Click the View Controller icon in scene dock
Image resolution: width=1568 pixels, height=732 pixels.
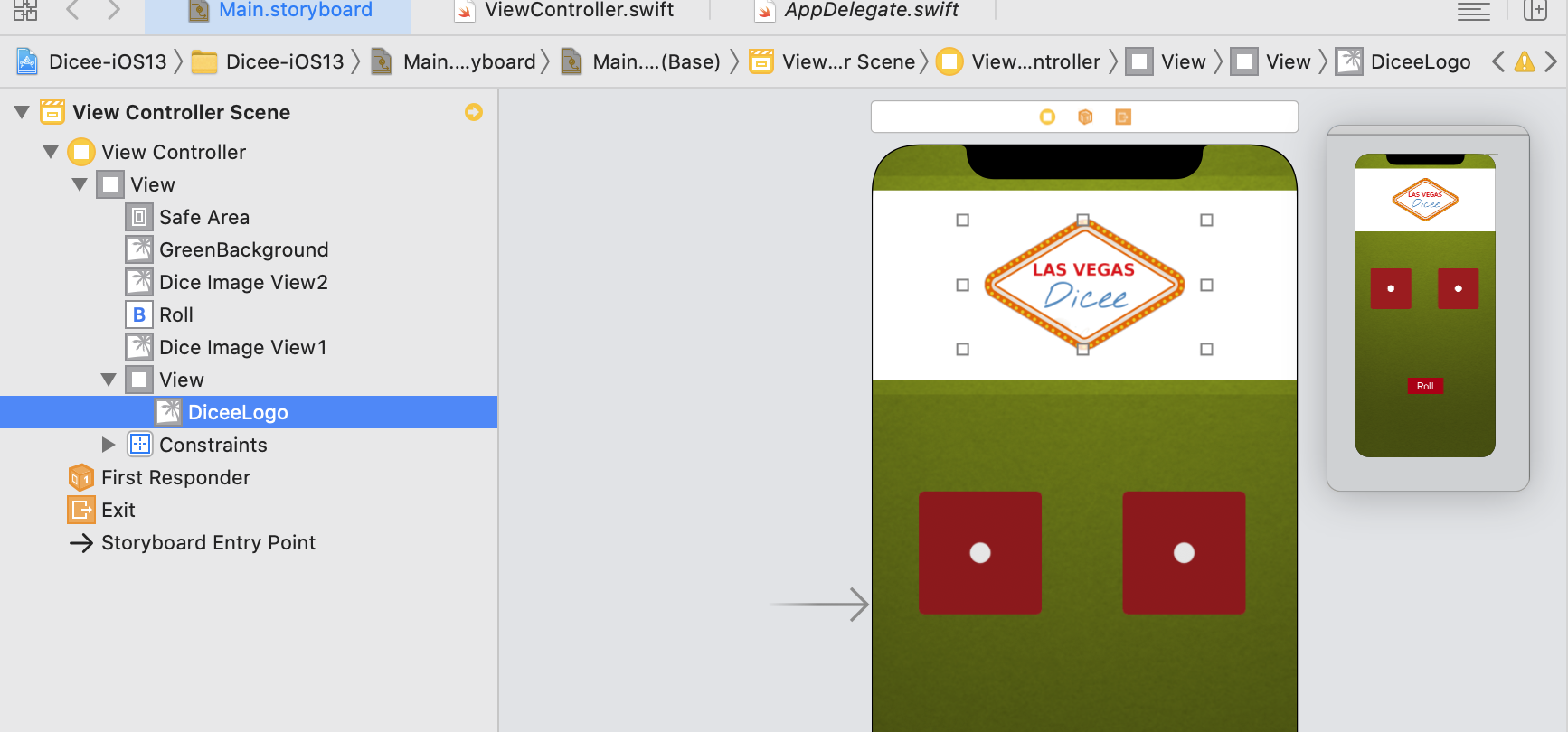(x=1047, y=117)
